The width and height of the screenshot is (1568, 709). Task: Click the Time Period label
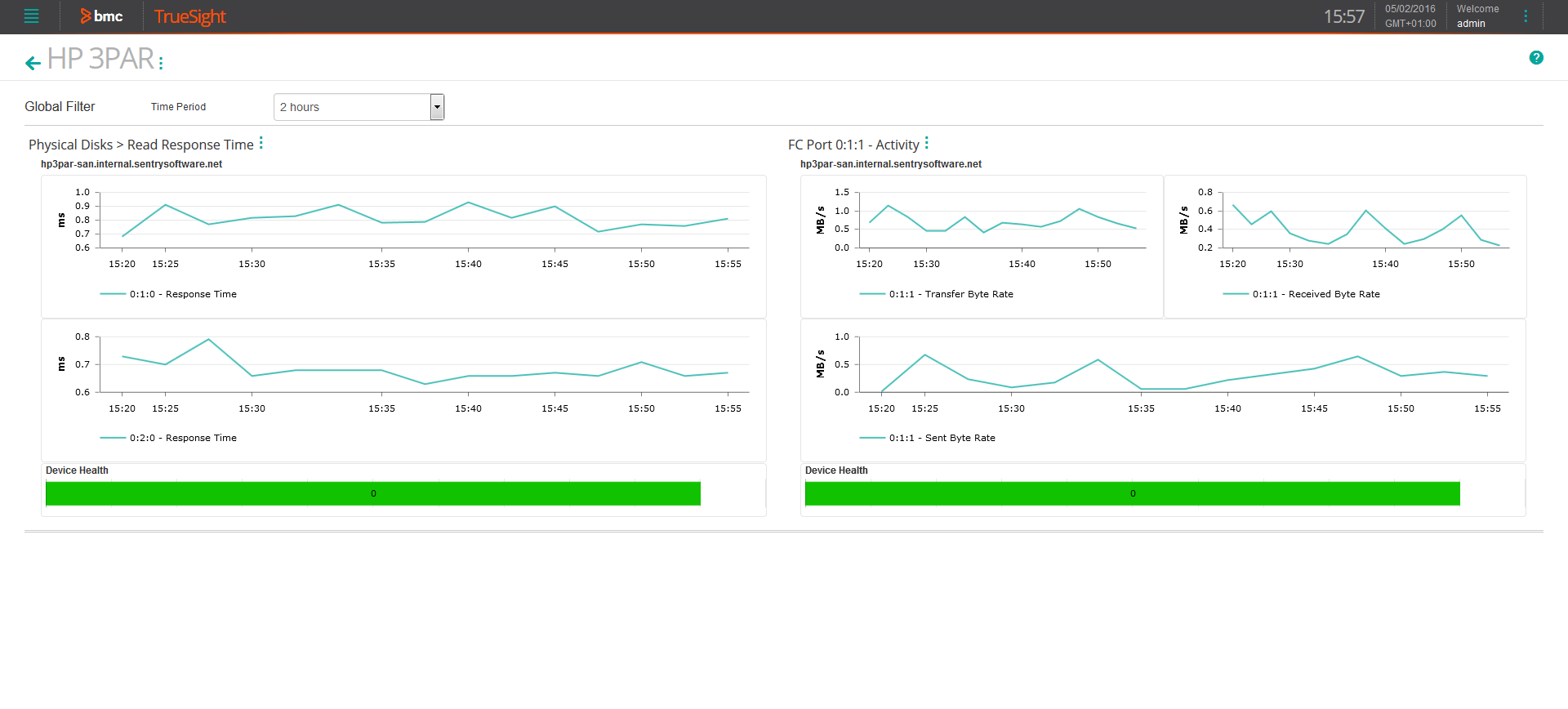coord(178,107)
